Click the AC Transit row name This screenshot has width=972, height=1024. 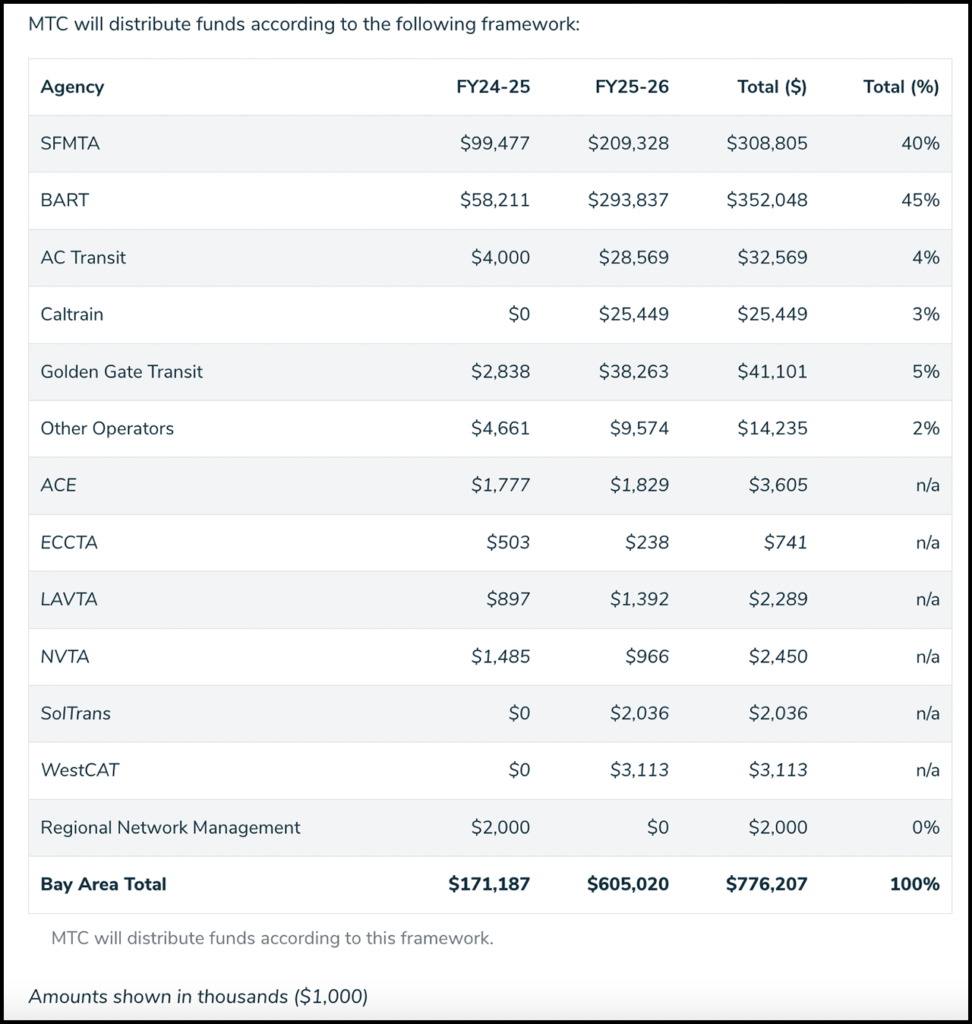click(x=83, y=257)
